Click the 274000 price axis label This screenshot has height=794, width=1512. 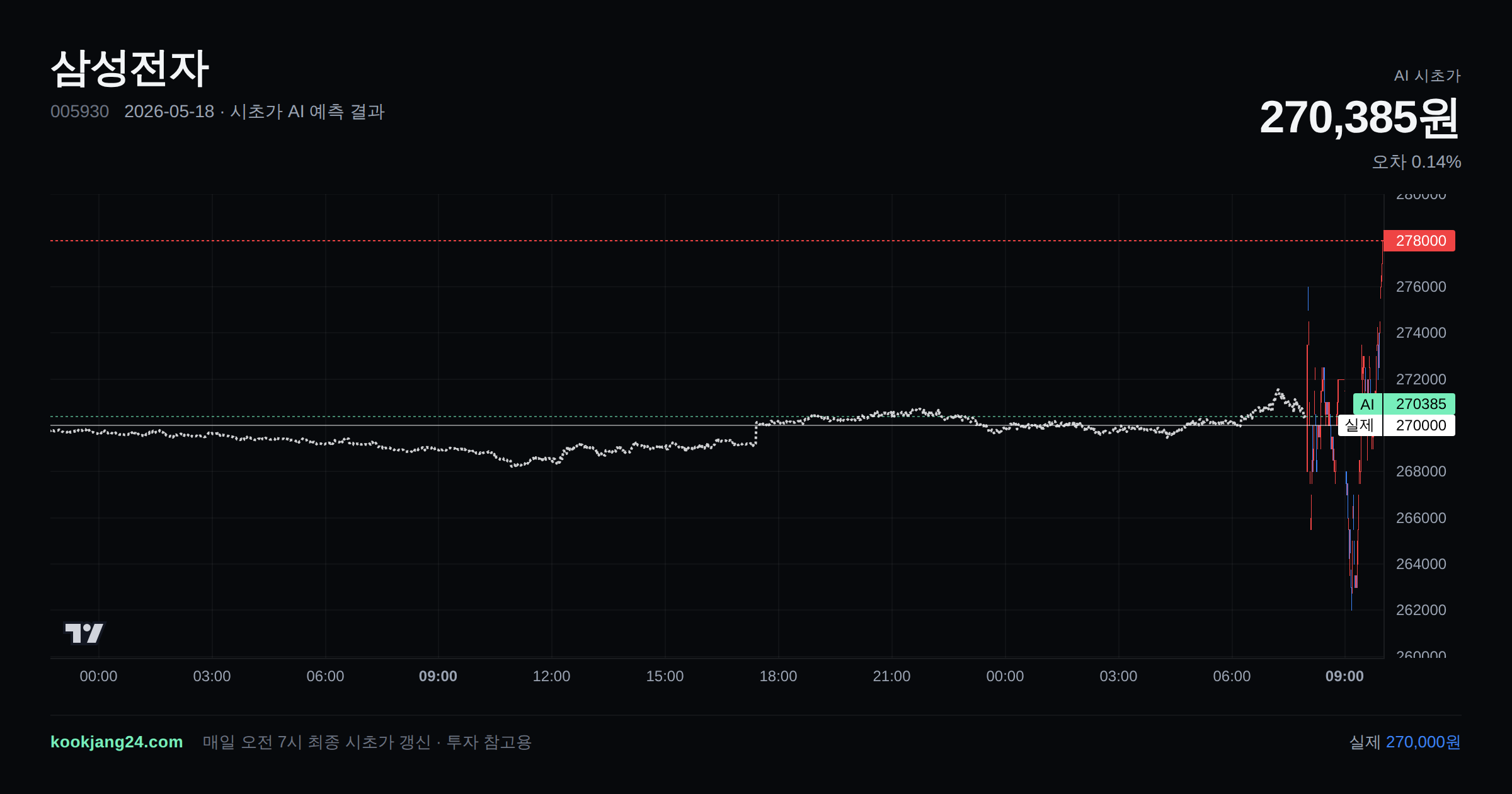[x=1421, y=333]
